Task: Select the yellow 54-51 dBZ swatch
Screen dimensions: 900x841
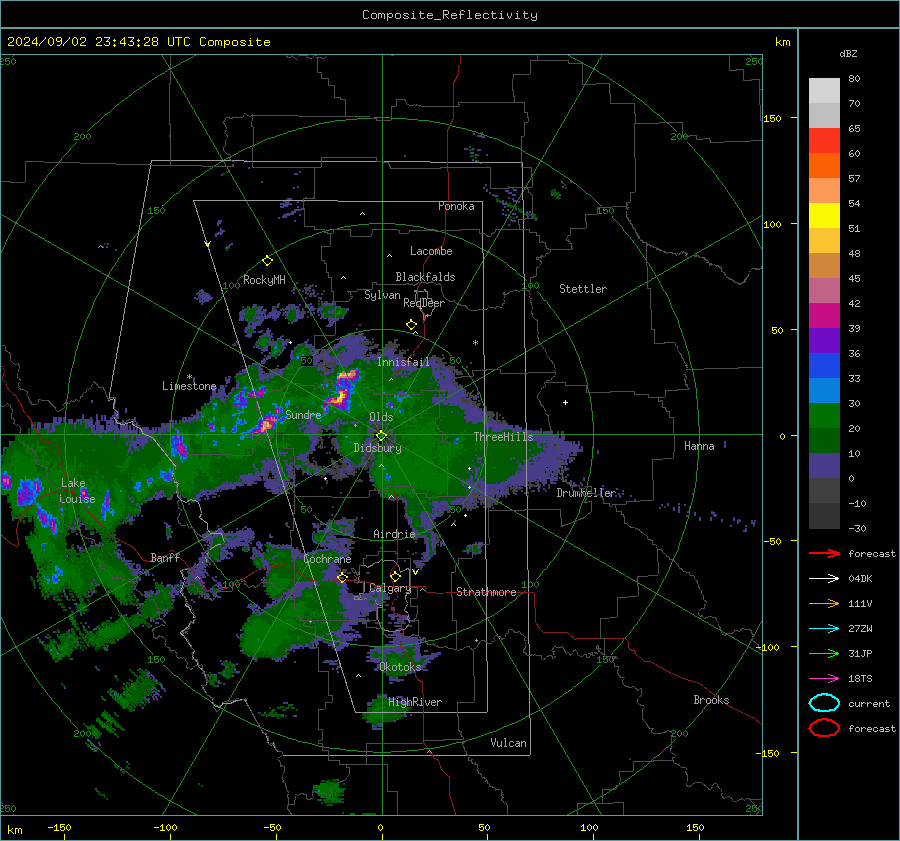Action: (x=824, y=215)
